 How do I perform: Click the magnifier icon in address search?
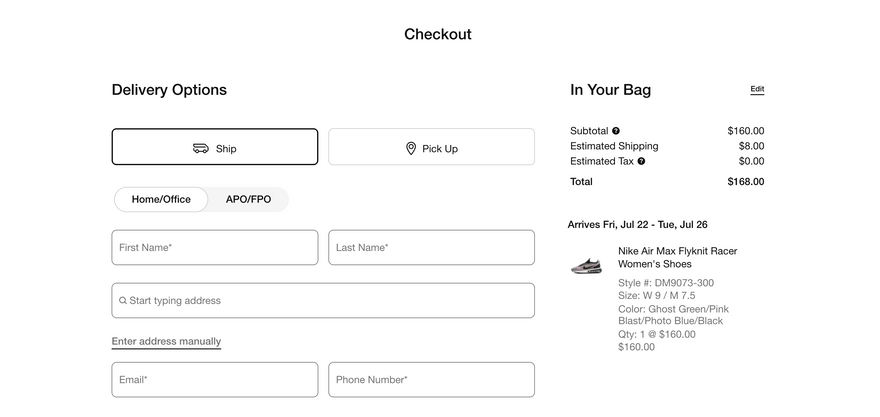[x=123, y=301]
